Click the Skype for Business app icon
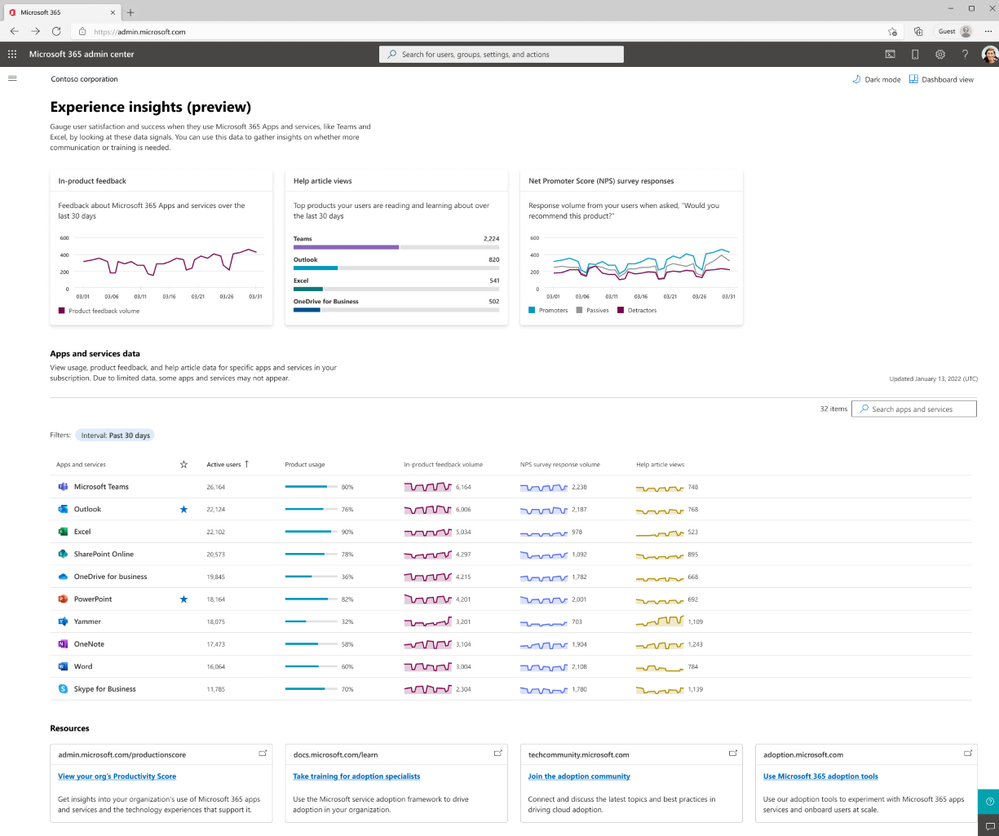This screenshot has width=999, height=836. (63, 689)
